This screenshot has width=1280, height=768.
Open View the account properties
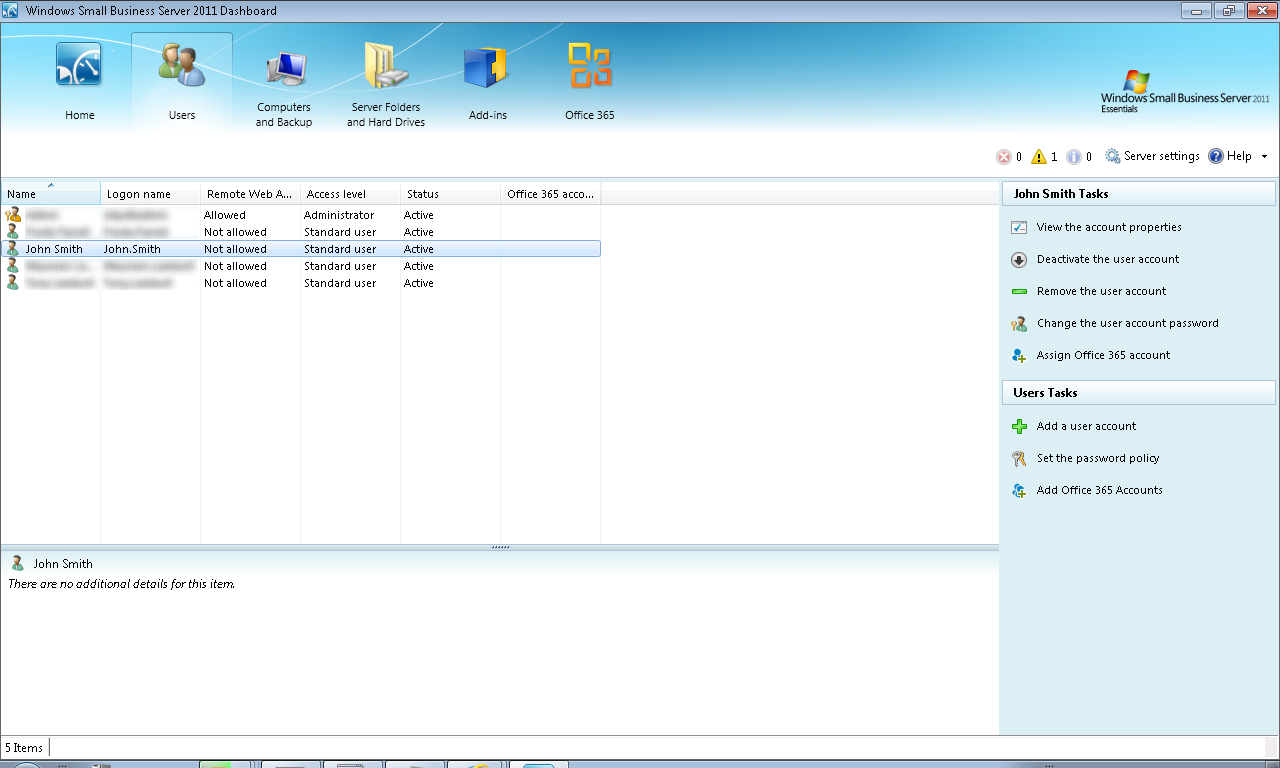[1109, 228]
